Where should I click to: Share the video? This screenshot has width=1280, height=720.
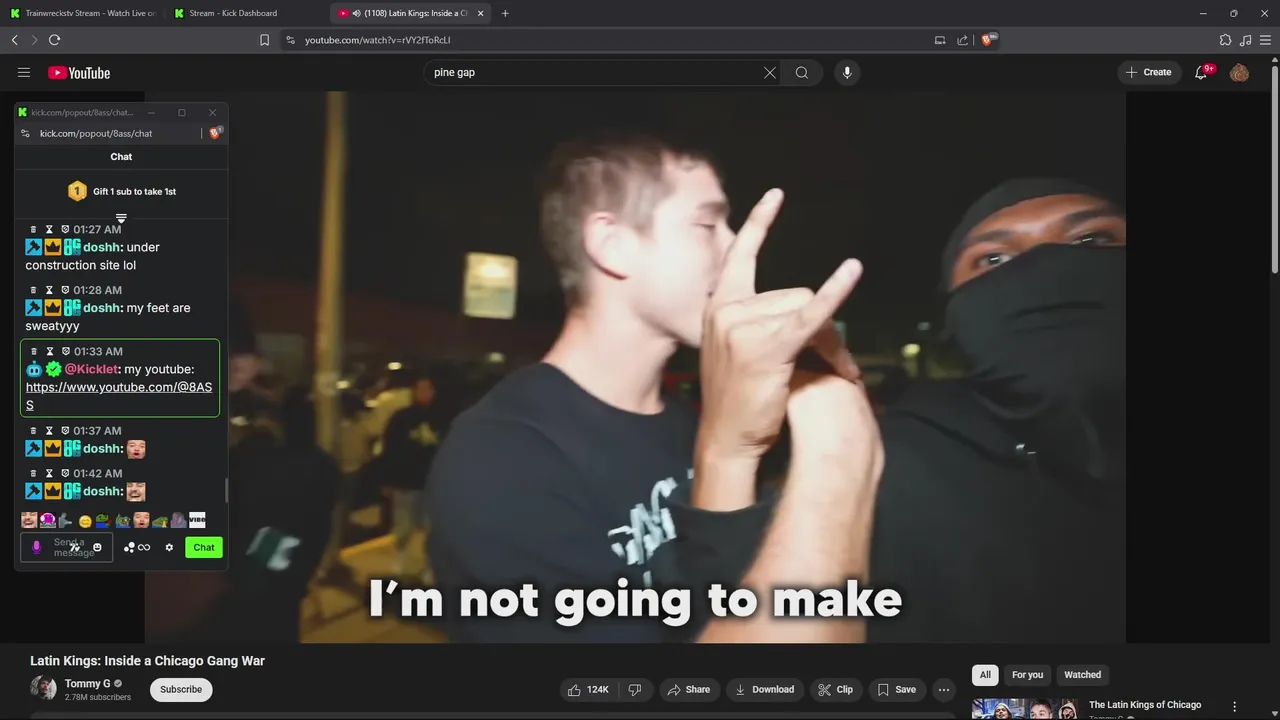(688, 689)
